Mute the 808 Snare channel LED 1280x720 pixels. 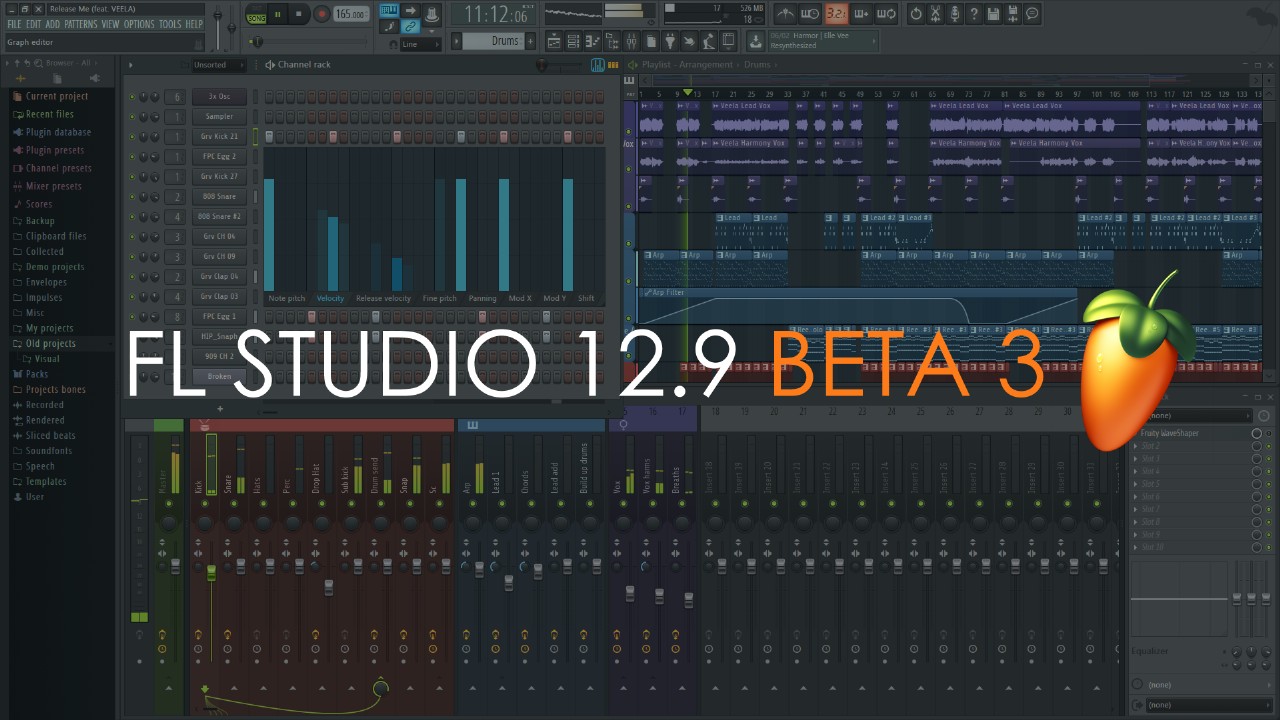point(131,197)
